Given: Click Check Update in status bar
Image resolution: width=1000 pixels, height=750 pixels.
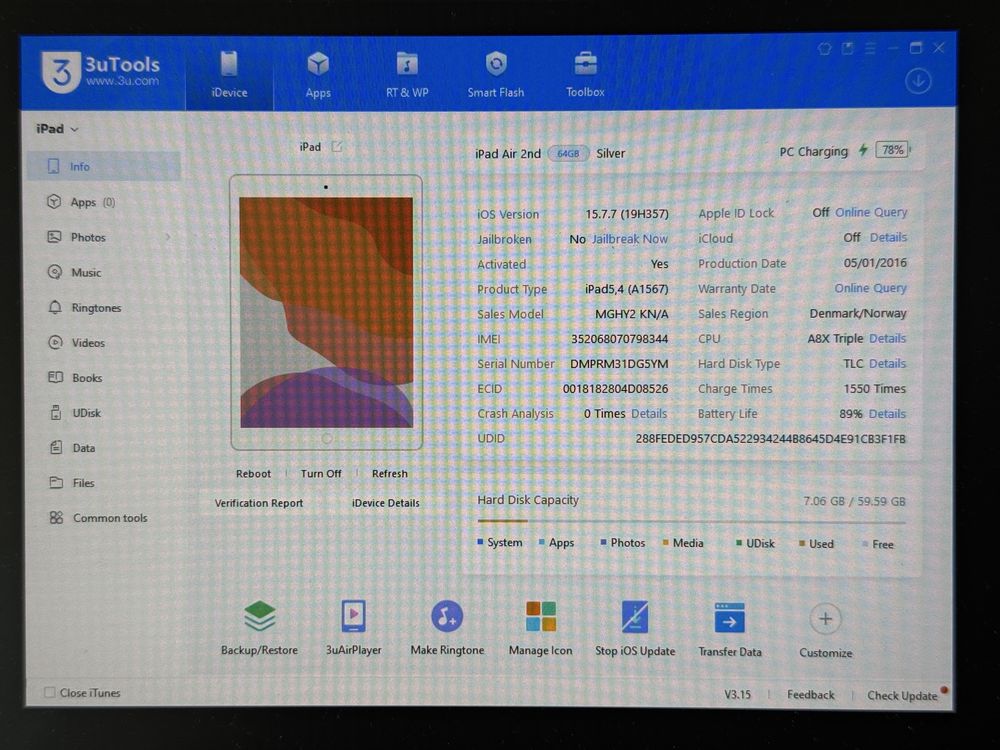Looking at the screenshot, I should 902,696.
